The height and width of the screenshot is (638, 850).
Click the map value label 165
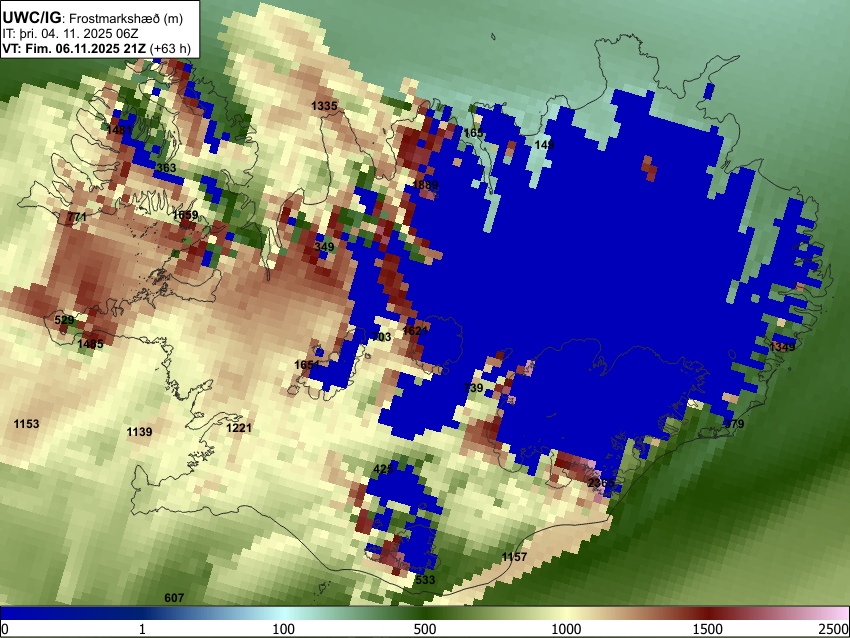click(x=473, y=133)
